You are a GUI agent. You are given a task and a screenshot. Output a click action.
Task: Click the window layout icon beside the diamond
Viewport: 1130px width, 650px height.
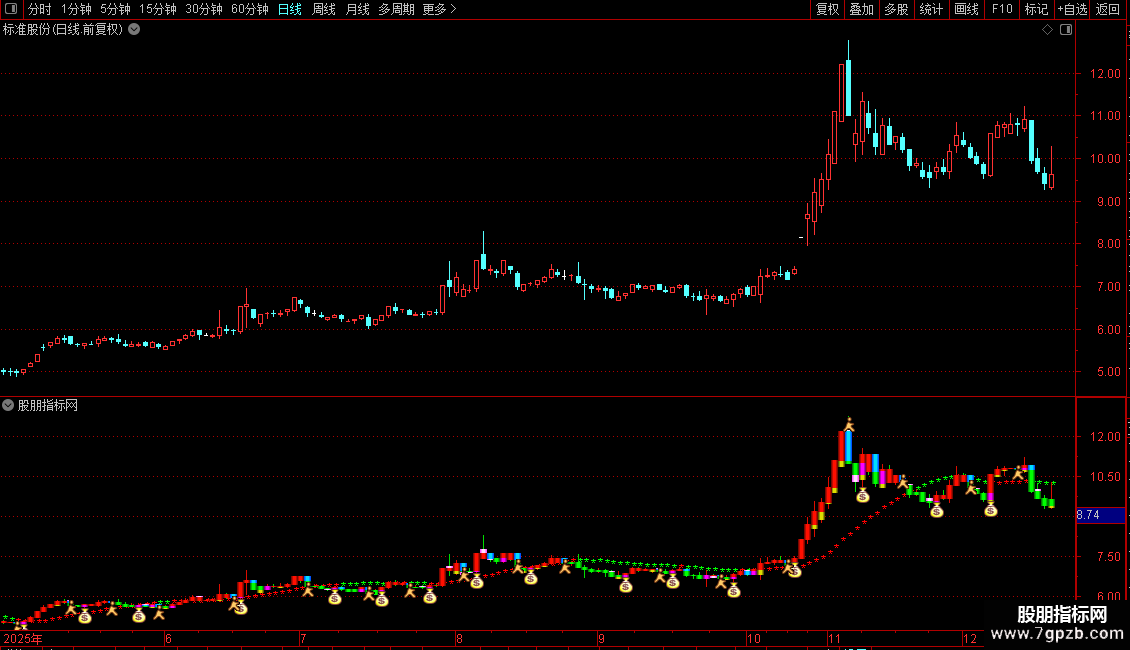pos(1066,30)
